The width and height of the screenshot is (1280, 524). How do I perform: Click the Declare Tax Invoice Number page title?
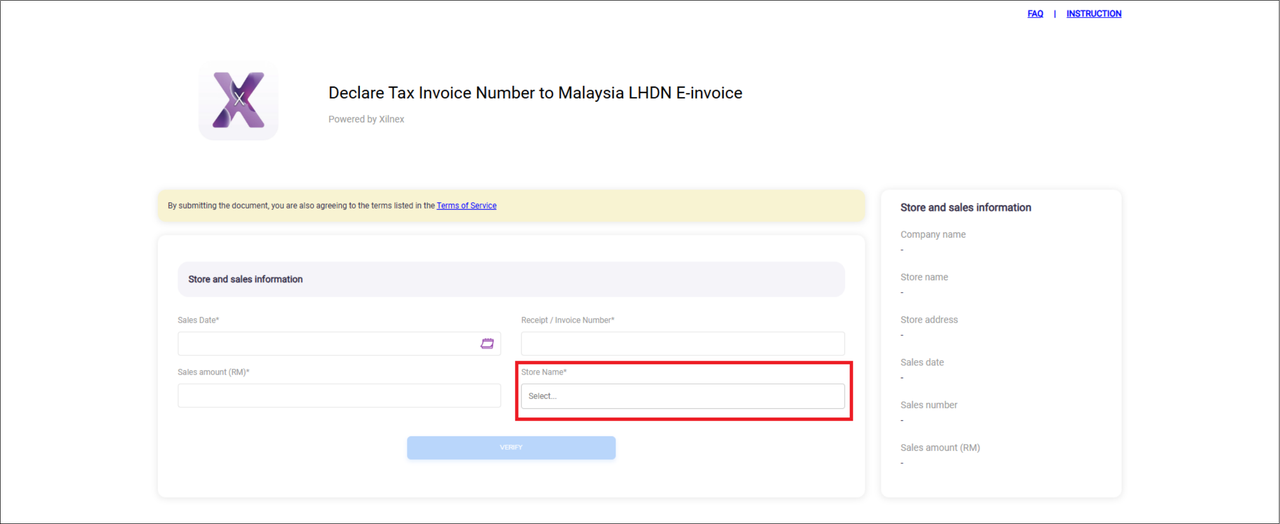[x=535, y=93]
